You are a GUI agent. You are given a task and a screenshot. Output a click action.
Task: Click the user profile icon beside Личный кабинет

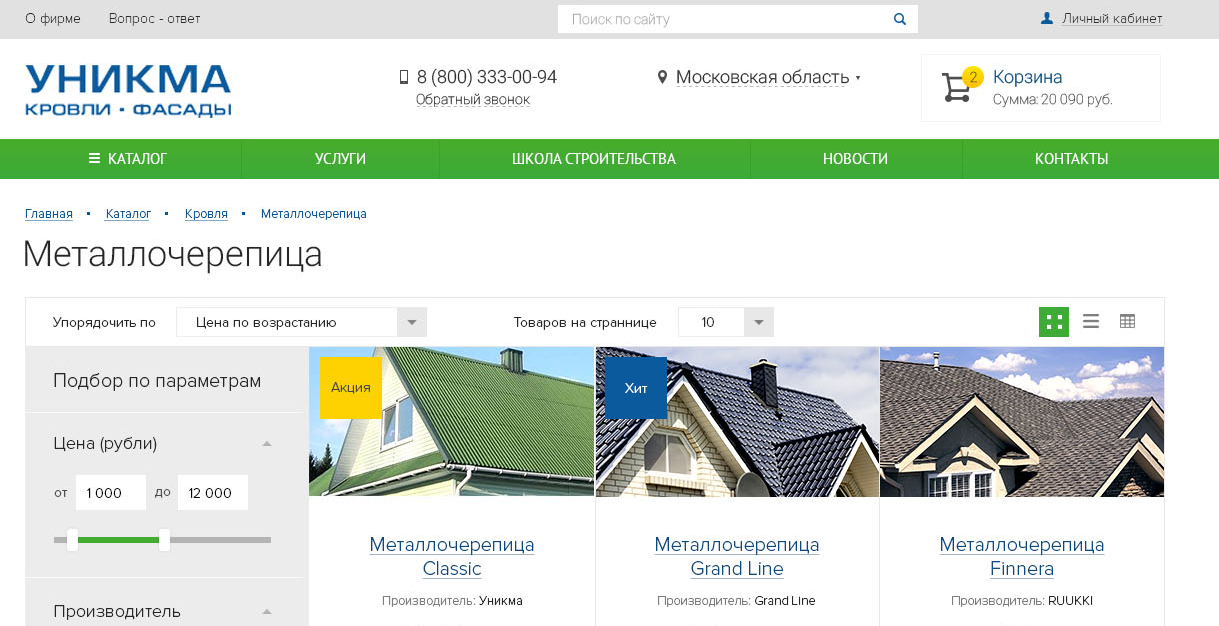pos(1047,18)
